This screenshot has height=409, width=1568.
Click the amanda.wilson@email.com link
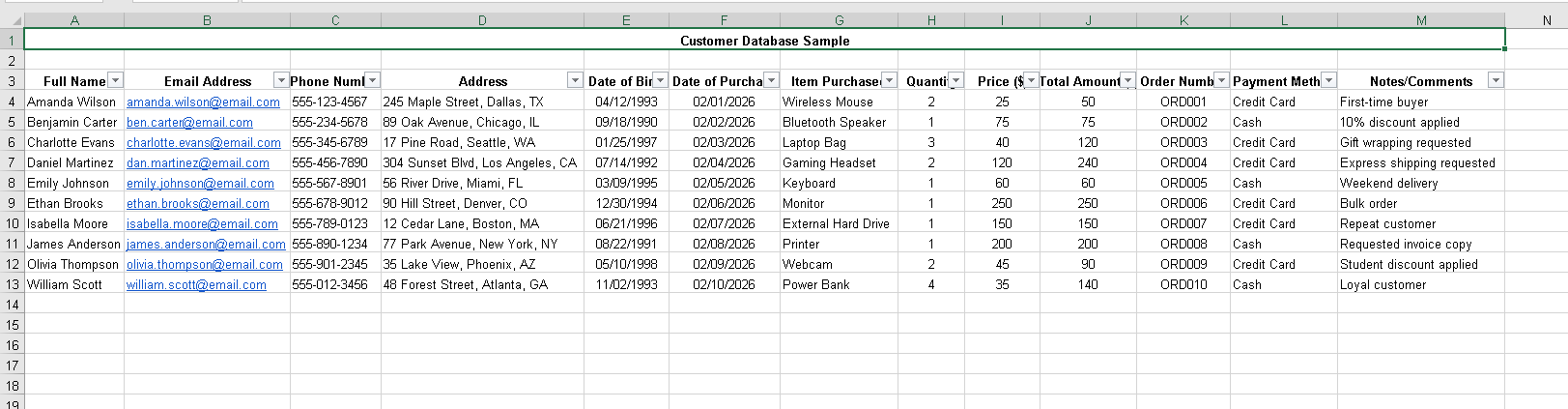[203, 102]
